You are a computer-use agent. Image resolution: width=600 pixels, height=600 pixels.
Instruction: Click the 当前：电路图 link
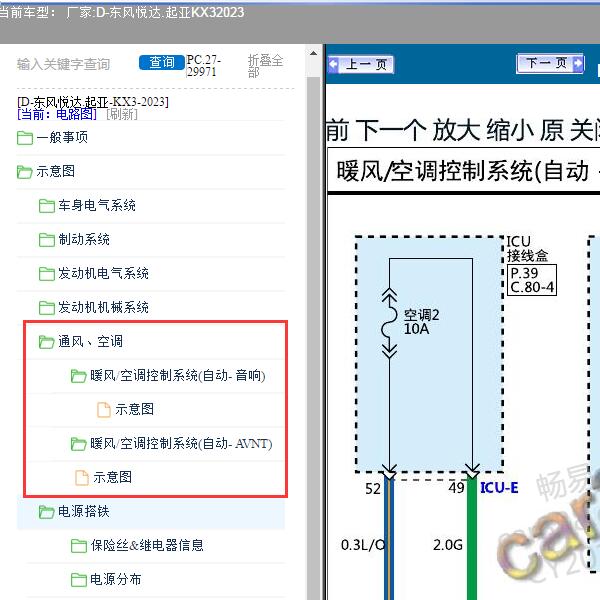tap(57, 114)
